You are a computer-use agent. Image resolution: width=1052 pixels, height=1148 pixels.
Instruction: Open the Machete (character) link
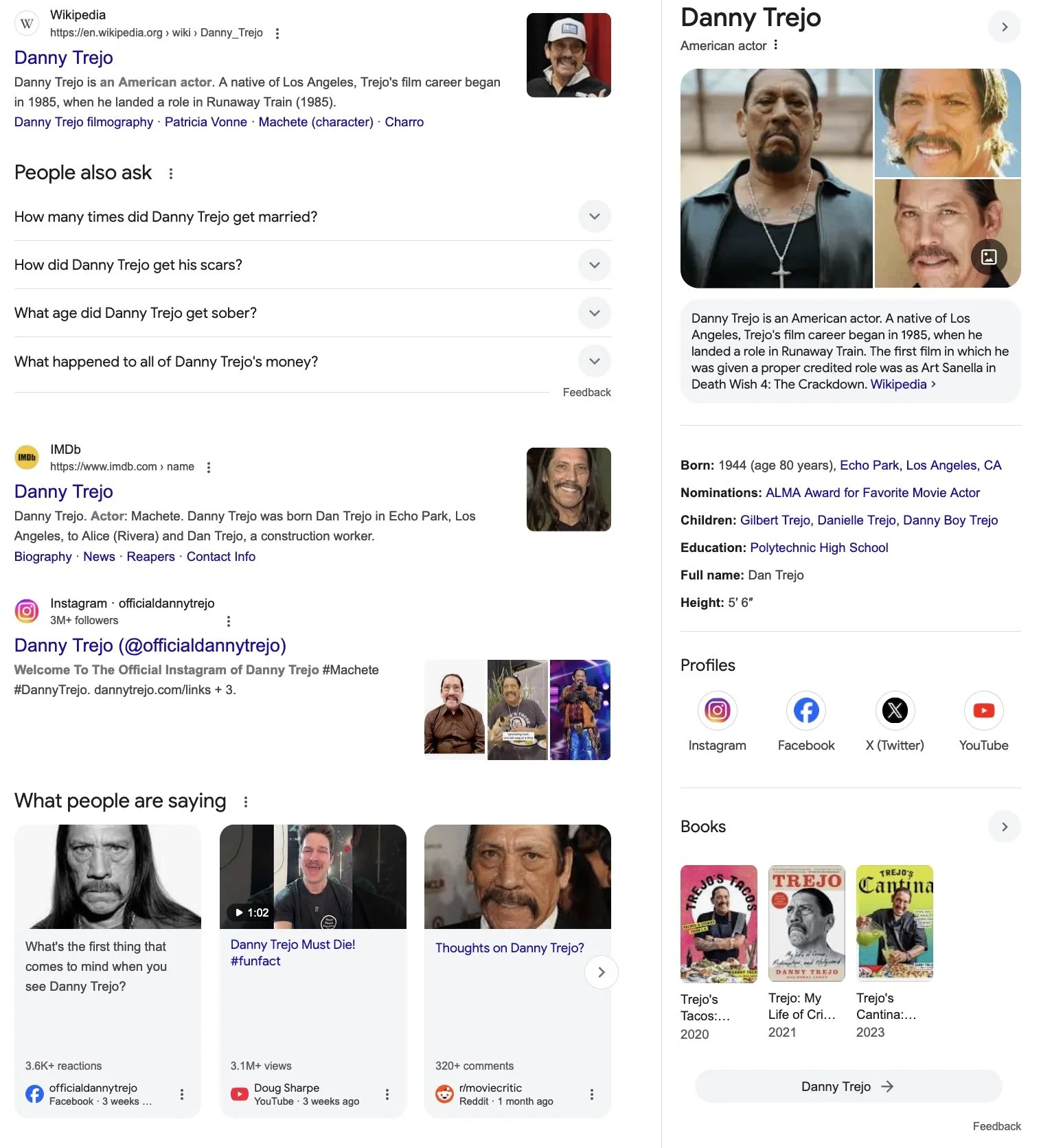316,122
